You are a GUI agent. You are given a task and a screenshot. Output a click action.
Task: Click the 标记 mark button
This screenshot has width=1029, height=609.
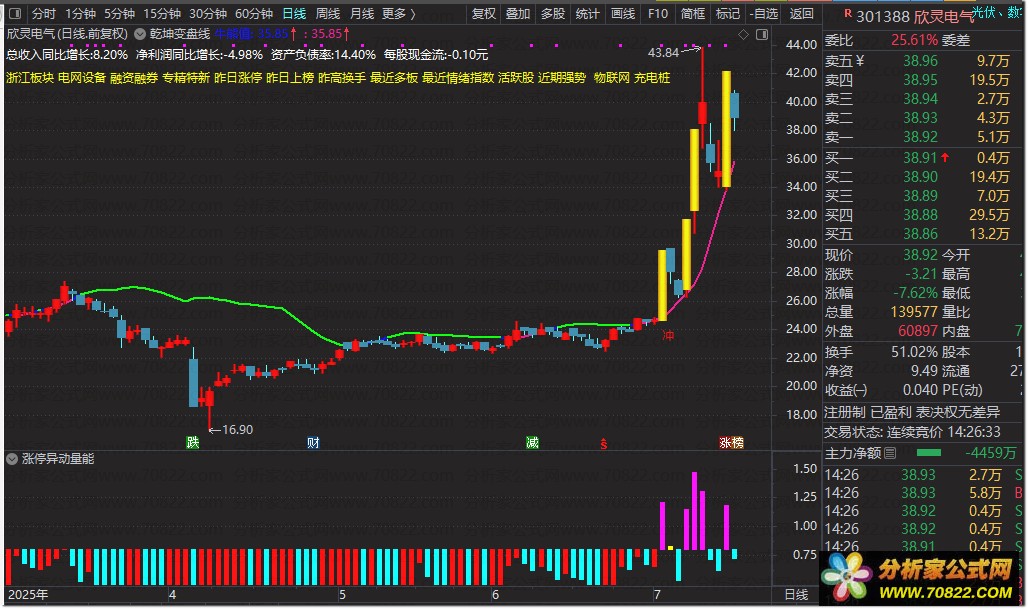(x=728, y=13)
